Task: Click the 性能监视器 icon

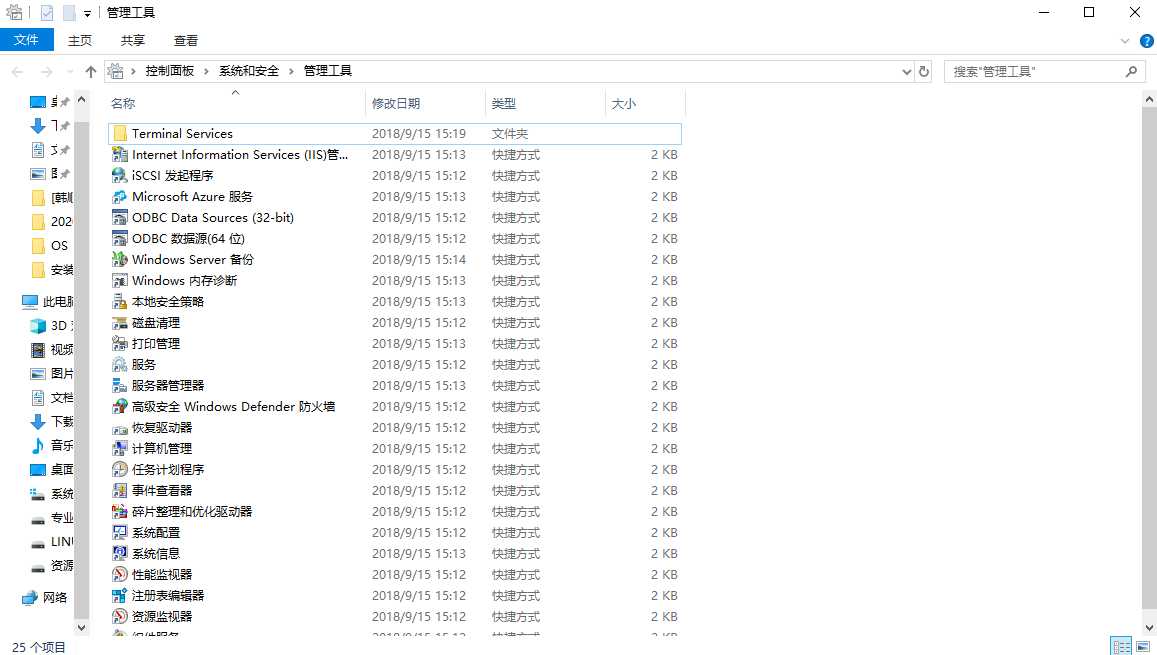Action: tap(120, 575)
